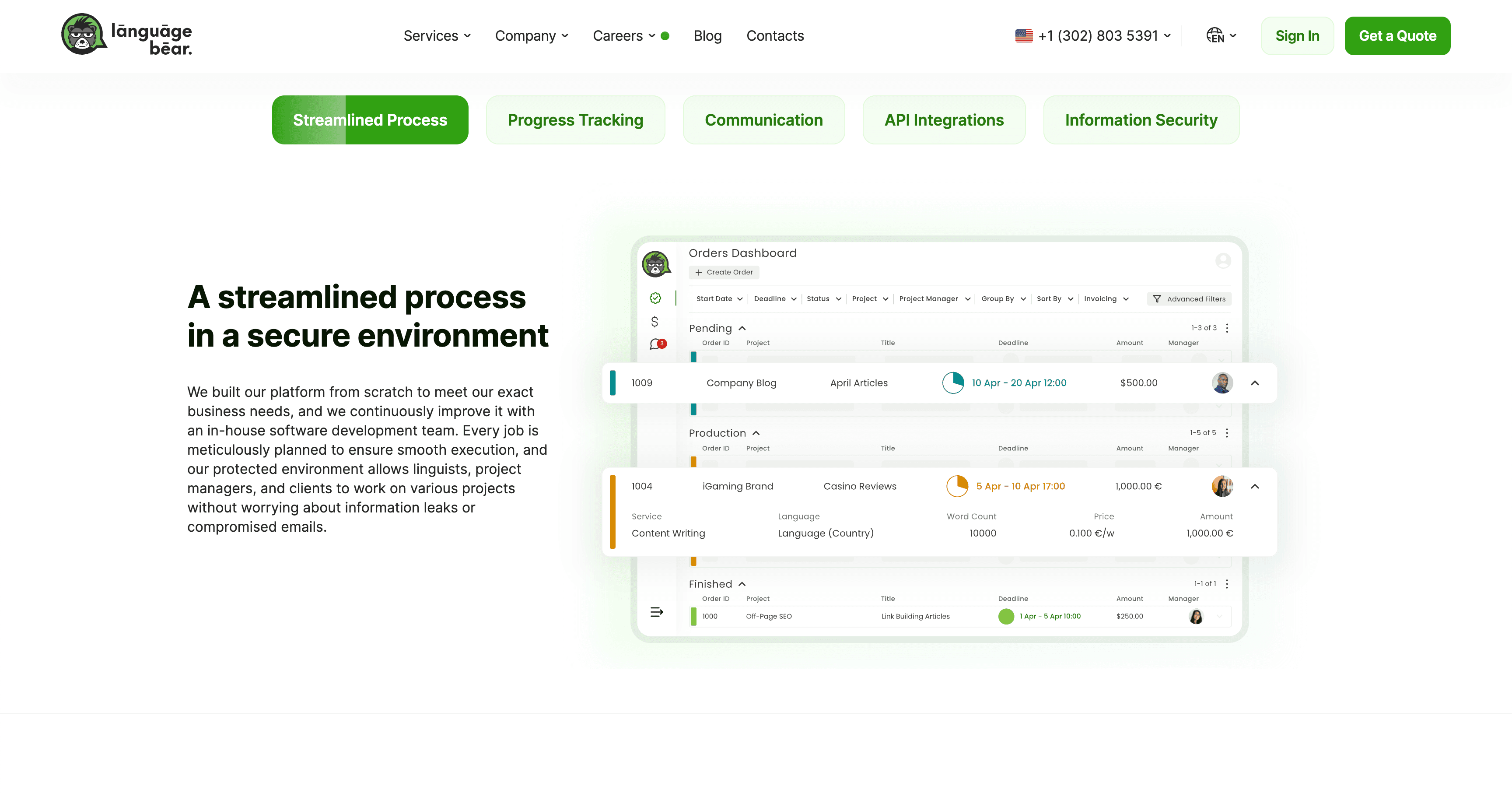Click the sidebar expand arrow icon
1512x793 pixels.
click(656, 612)
